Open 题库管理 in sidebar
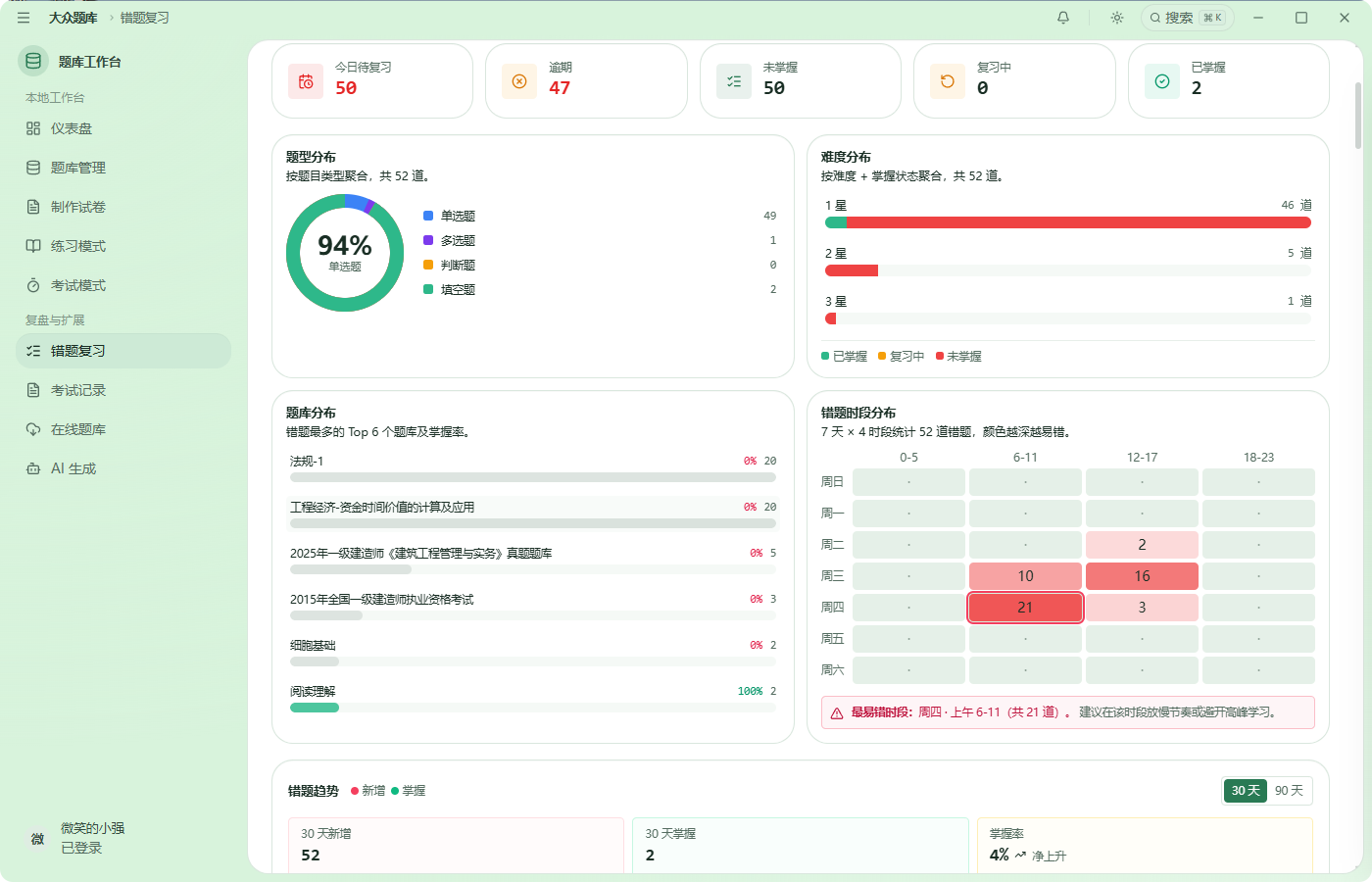The width and height of the screenshot is (1372, 882). (123, 168)
